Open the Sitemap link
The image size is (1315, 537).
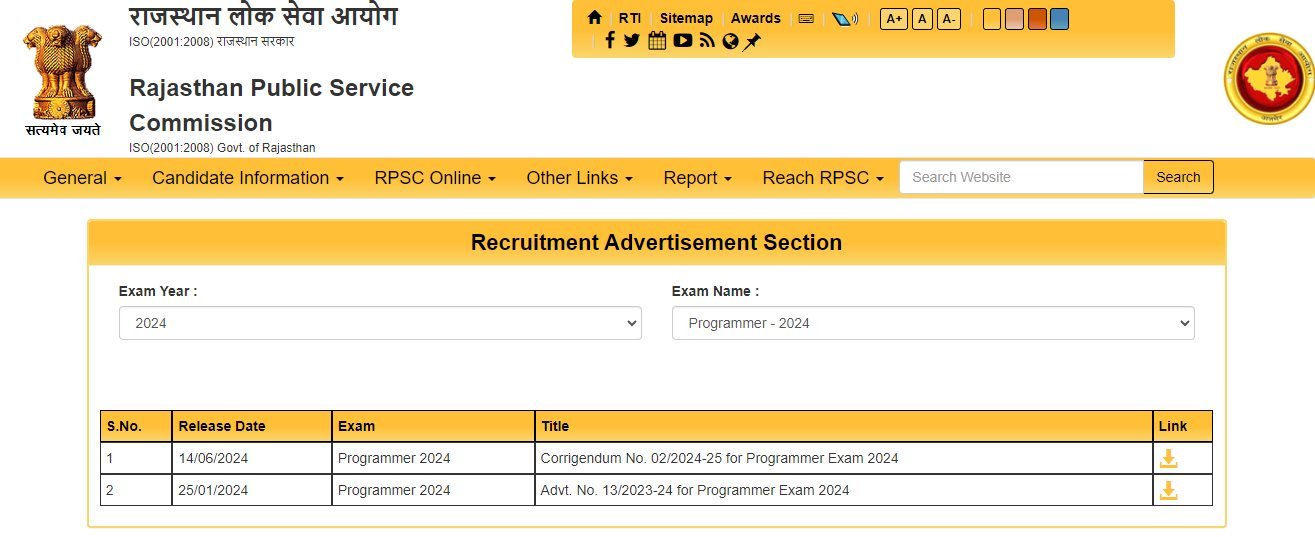pos(686,18)
